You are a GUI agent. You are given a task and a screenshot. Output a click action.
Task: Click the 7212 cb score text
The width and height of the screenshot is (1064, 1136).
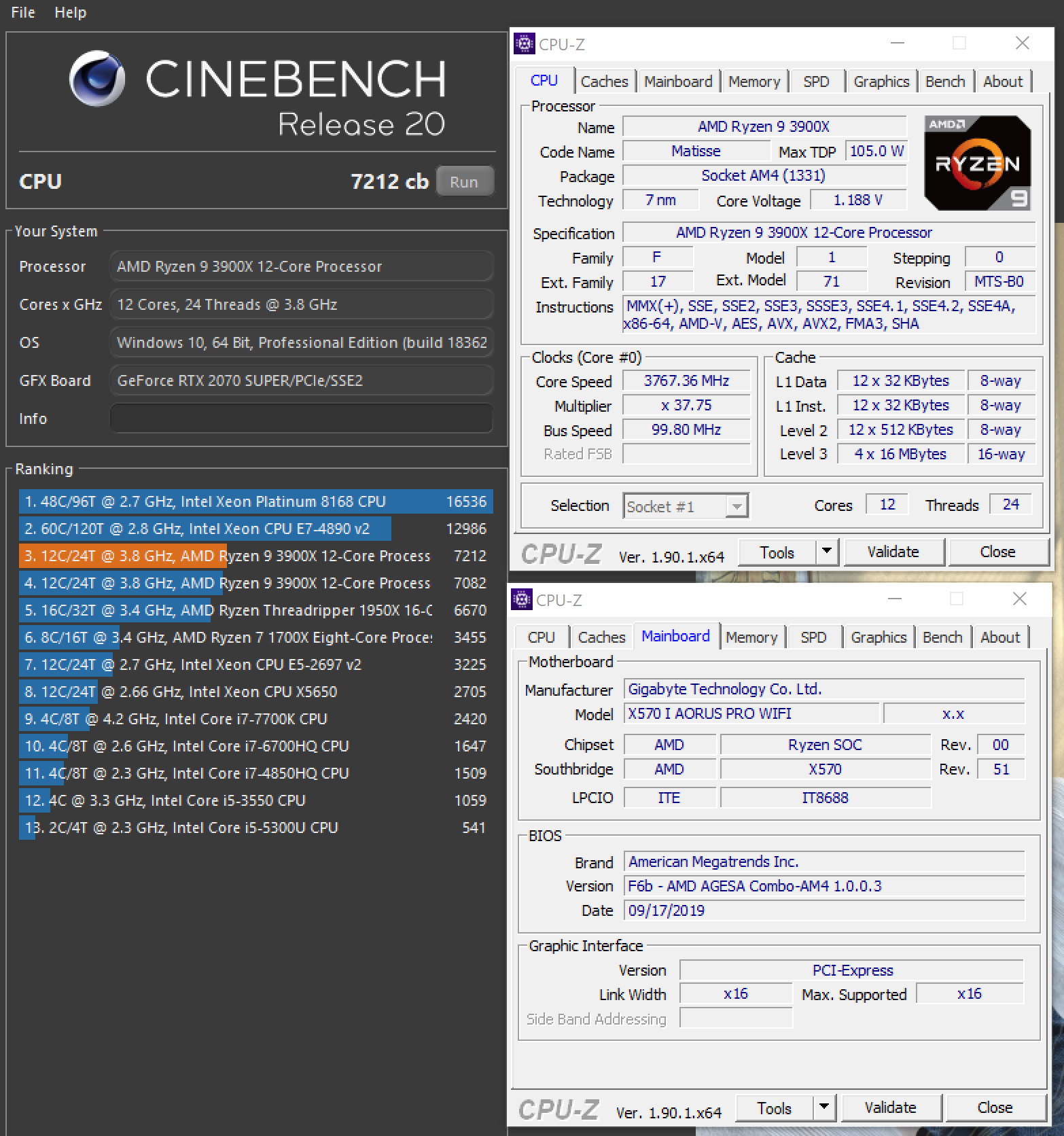(389, 181)
